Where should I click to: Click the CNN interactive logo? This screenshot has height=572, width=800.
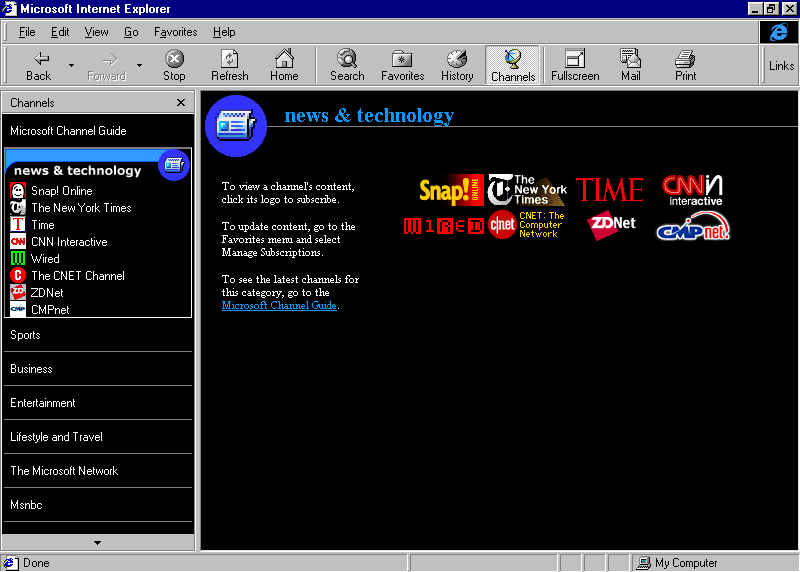click(693, 190)
